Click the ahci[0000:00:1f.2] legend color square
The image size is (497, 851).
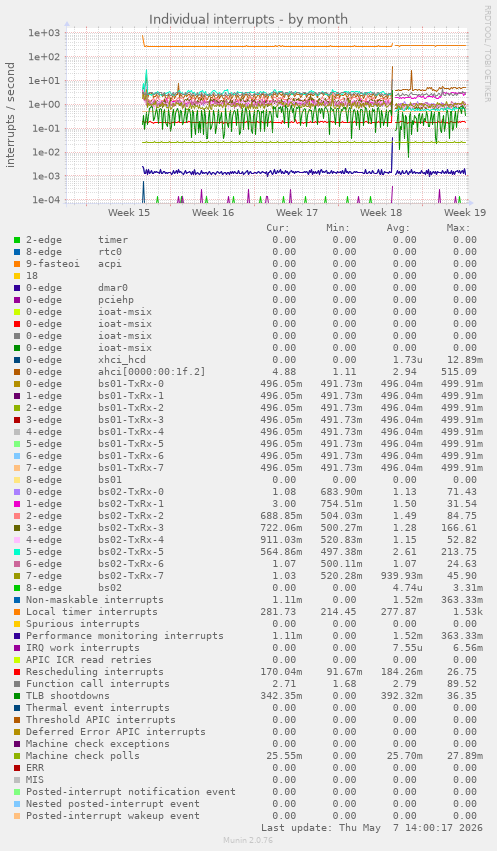(17, 372)
